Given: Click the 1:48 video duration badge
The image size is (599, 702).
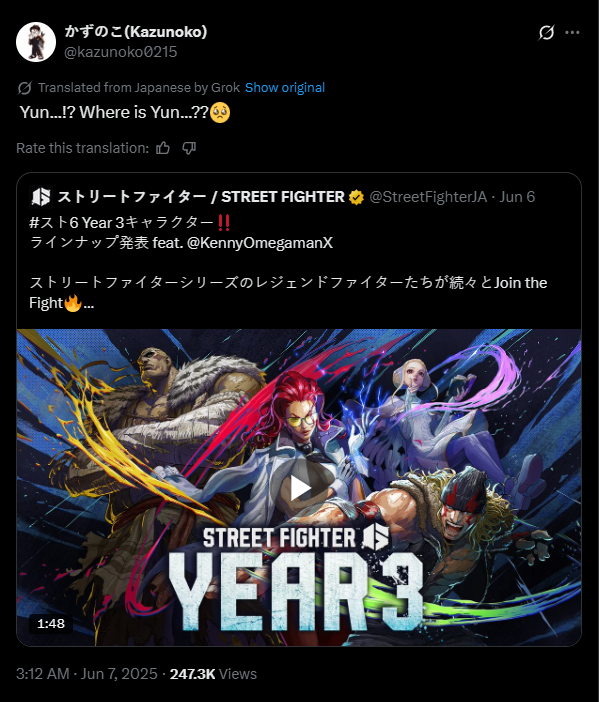Looking at the screenshot, I should tap(51, 624).
